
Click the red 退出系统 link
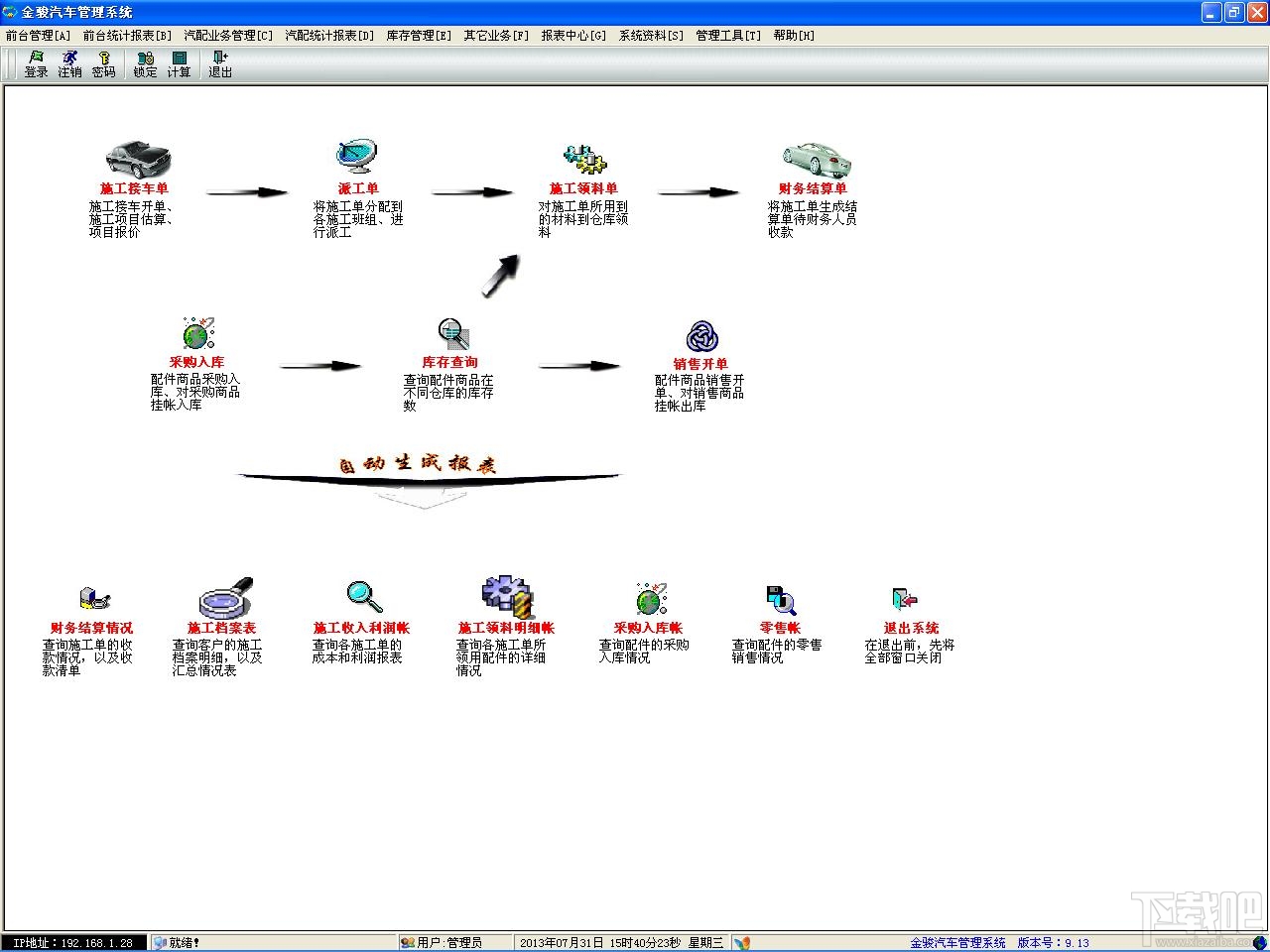pyautogui.click(x=911, y=628)
